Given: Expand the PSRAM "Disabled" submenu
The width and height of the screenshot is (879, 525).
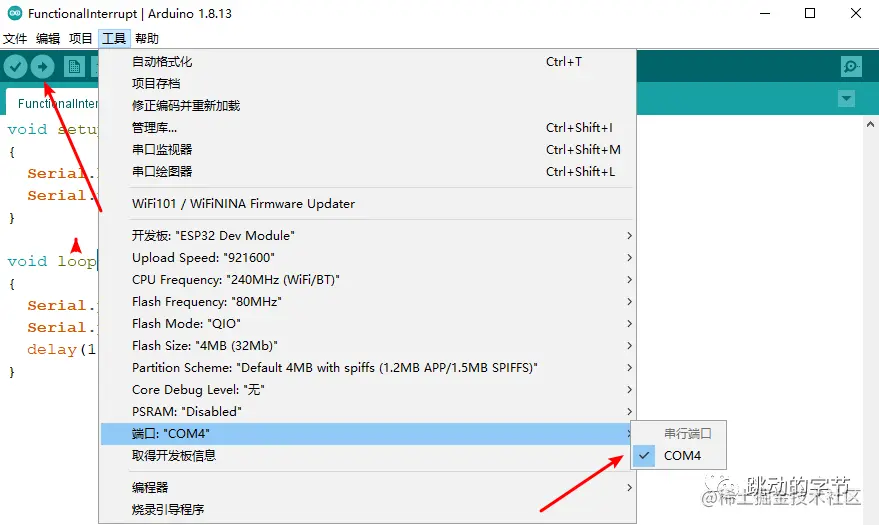Looking at the screenshot, I should (368, 411).
